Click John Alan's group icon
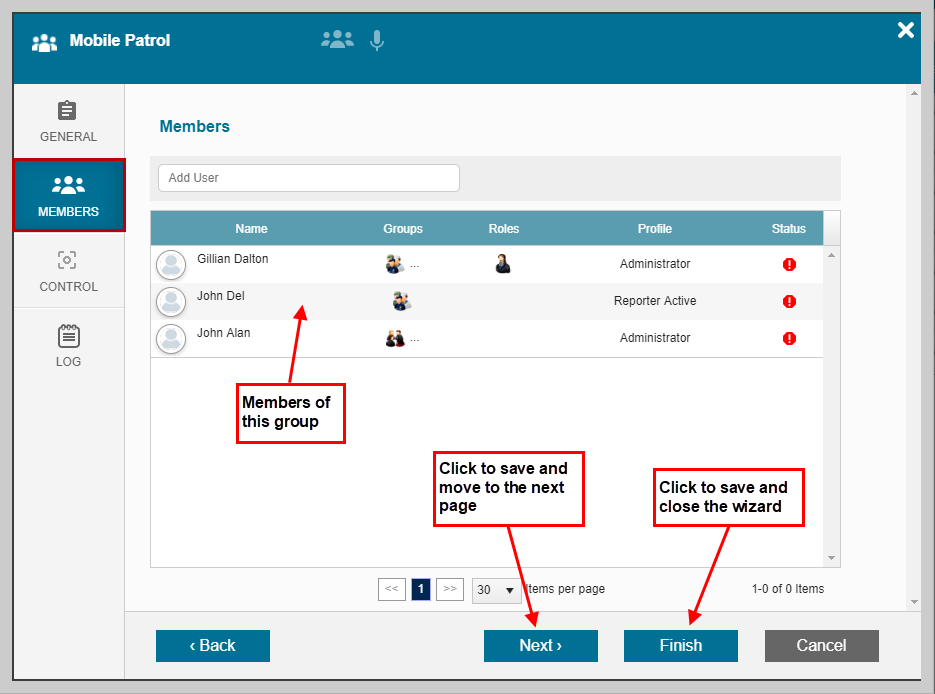 395,339
